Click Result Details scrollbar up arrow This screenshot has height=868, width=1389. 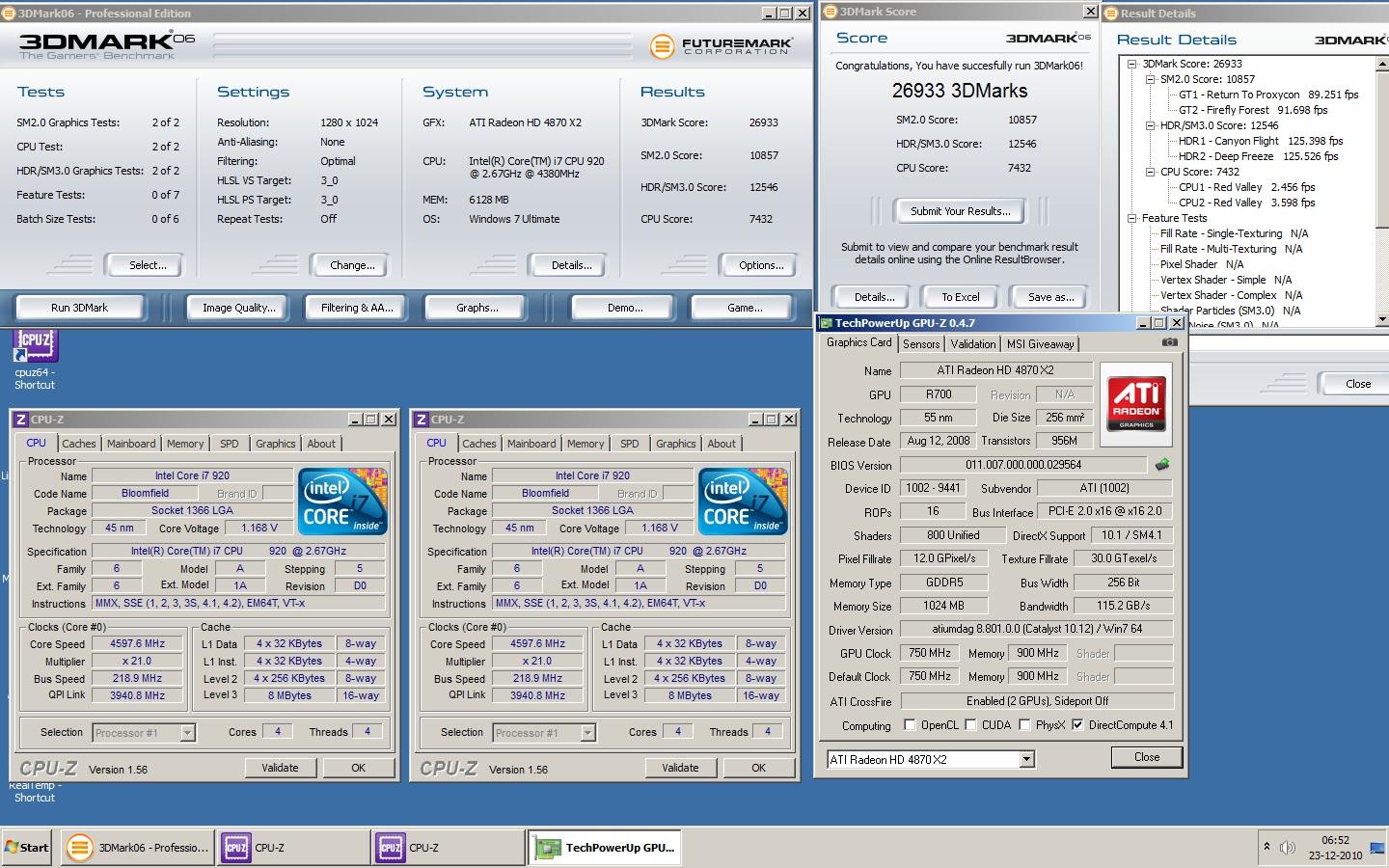coord(1382,65)
